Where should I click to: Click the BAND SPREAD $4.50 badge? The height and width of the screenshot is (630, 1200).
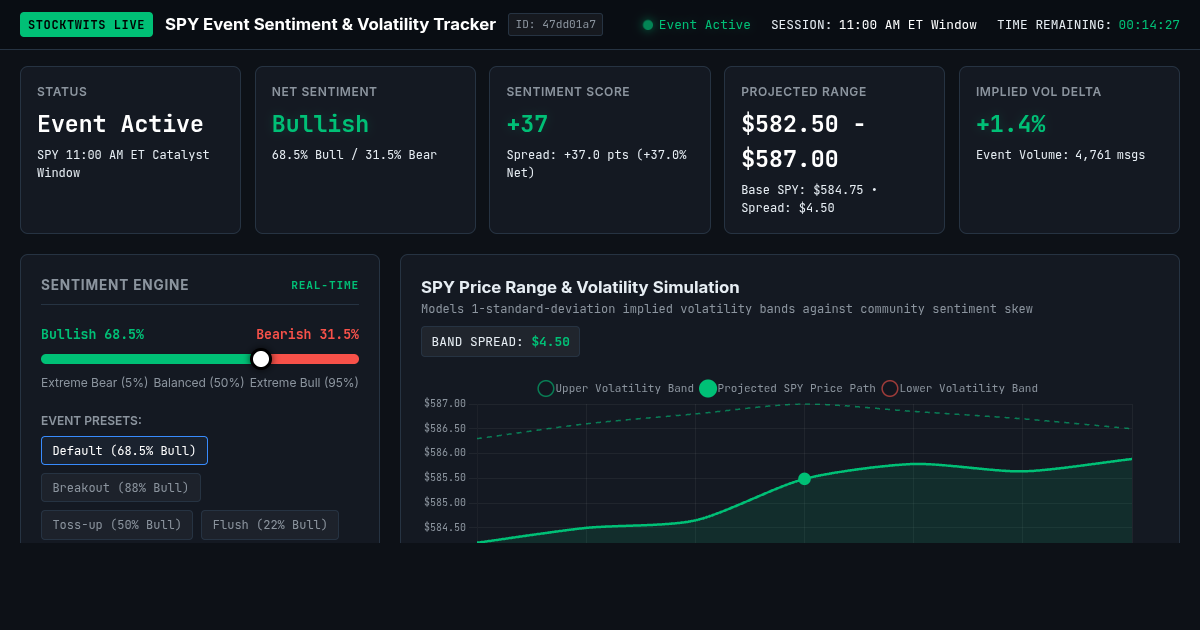click(500, 342)
